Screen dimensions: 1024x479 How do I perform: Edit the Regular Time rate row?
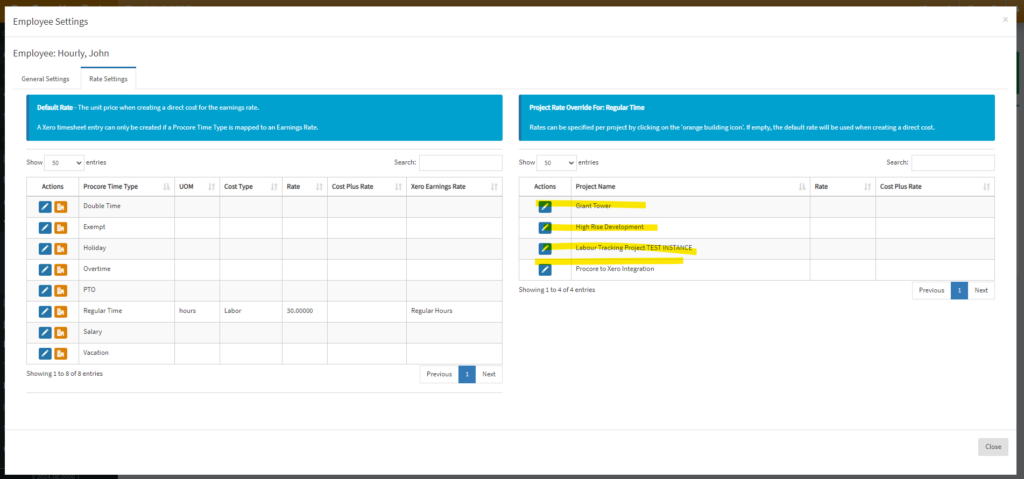click(44, 311)
